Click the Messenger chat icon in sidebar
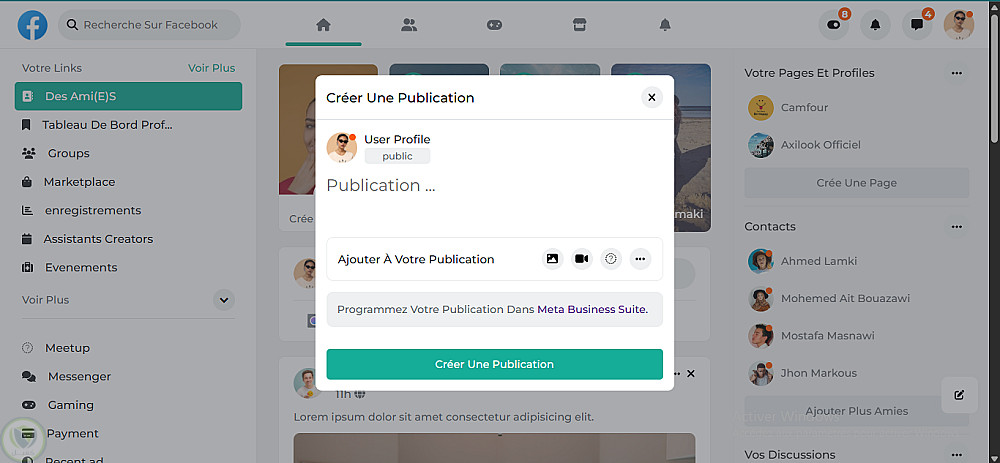Viewport: 1000px width, 463px height. pyautogui.click(x=29, y=377)
